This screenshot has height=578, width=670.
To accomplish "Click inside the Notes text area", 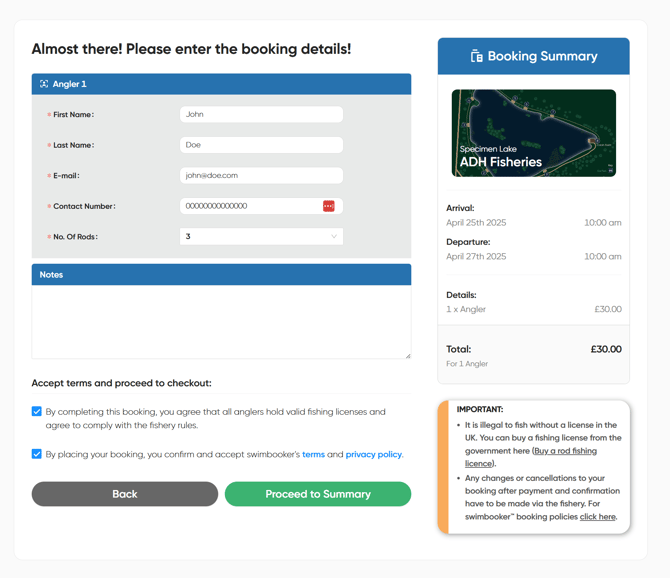I will point(221,322).
